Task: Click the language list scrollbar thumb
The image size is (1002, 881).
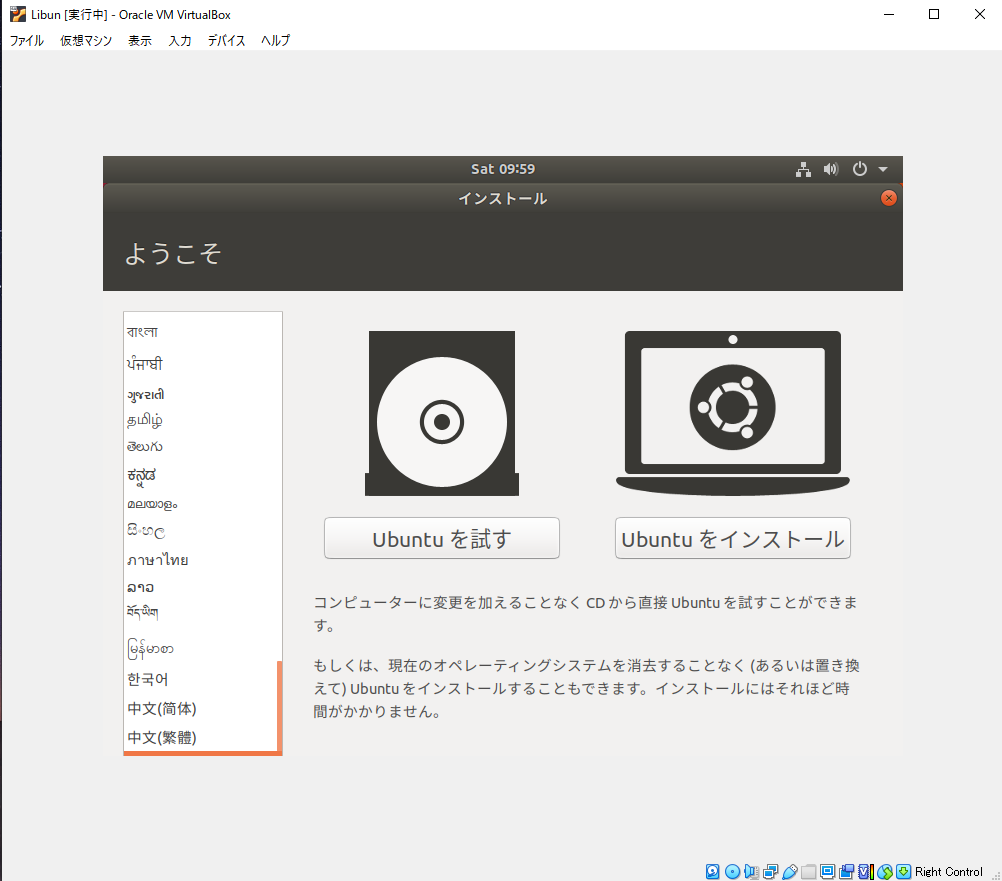Action: tap(279, 706)
